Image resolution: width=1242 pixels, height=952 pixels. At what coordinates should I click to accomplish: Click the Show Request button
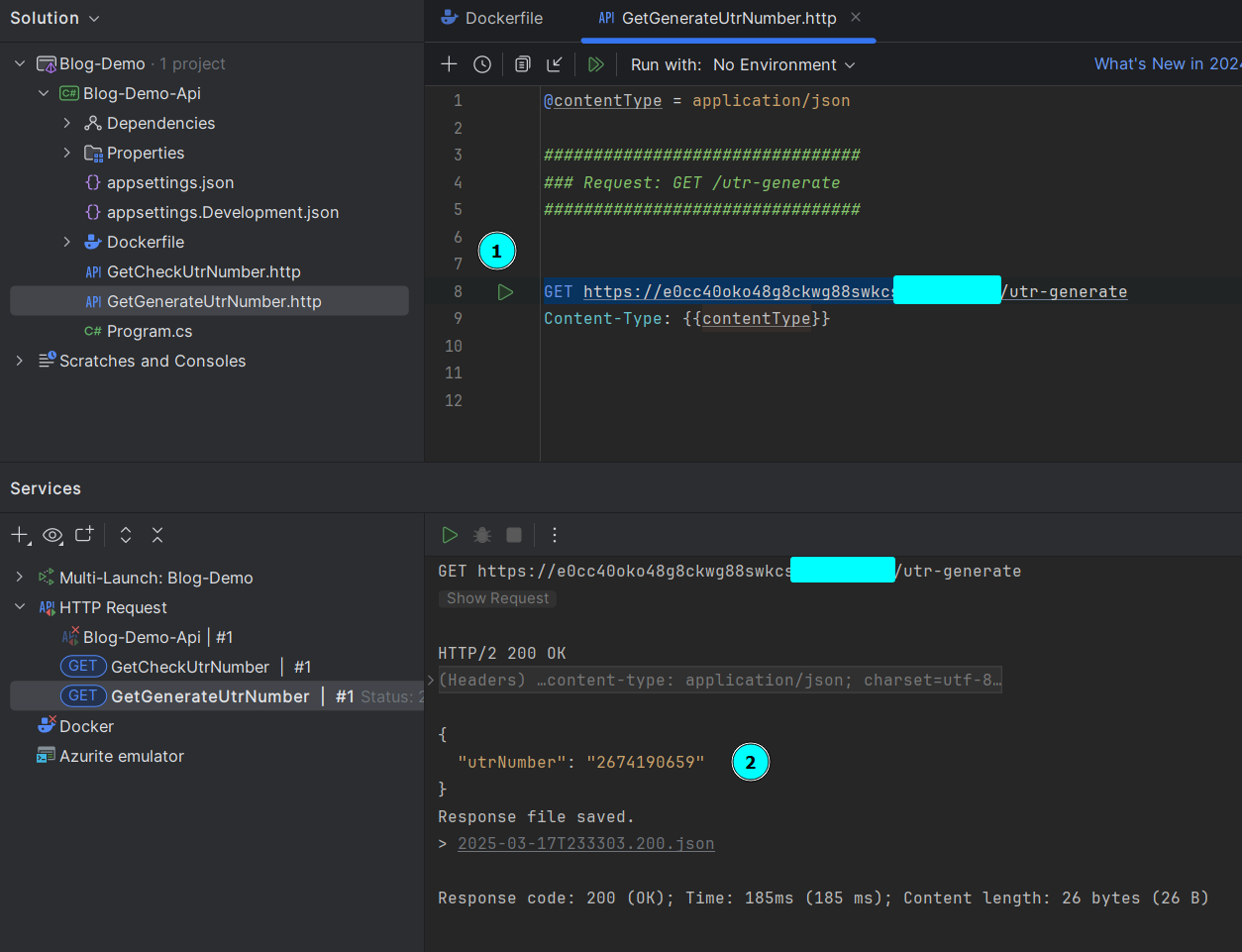click(497, 597)
